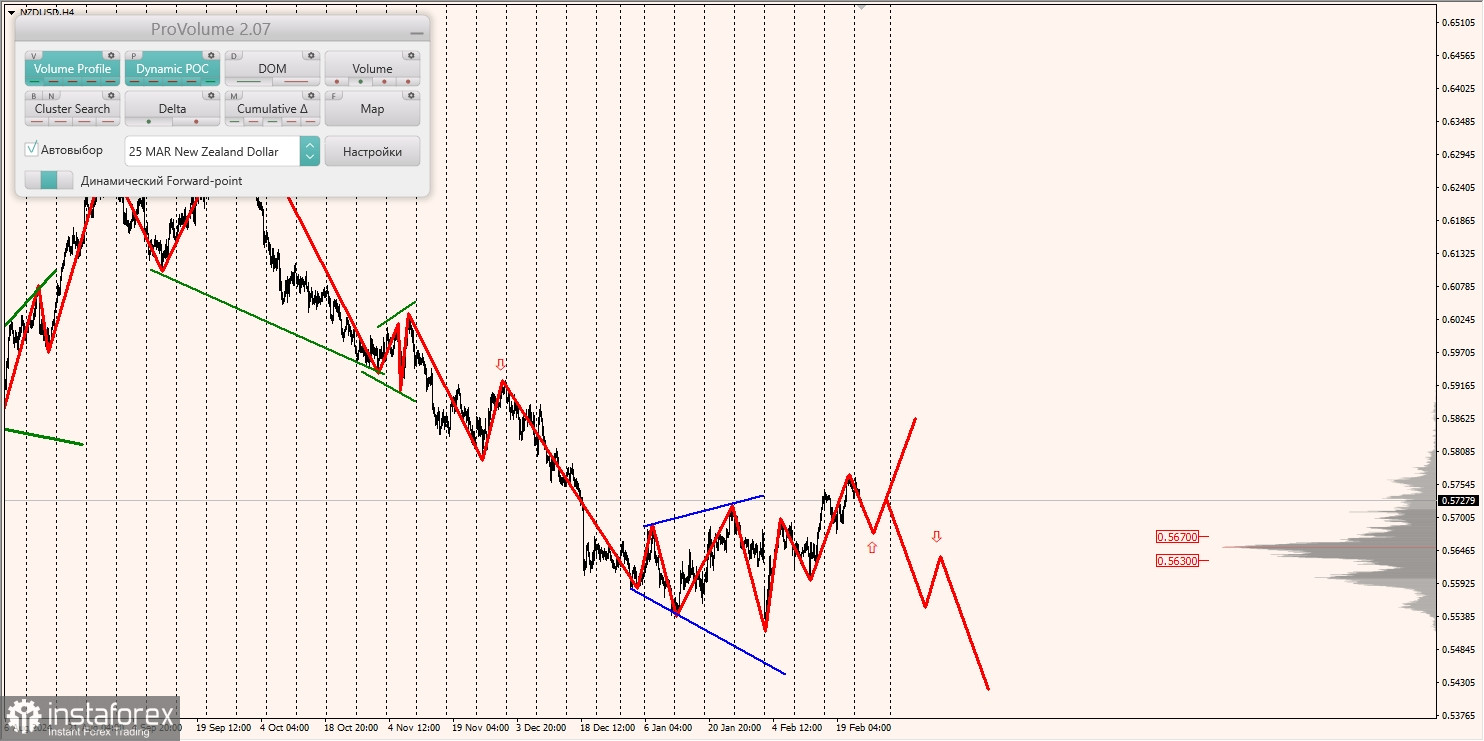This screenshot has width=1484, height=741.
Task: Click the current price tag 0.57279
Action: click(1460, 500)
